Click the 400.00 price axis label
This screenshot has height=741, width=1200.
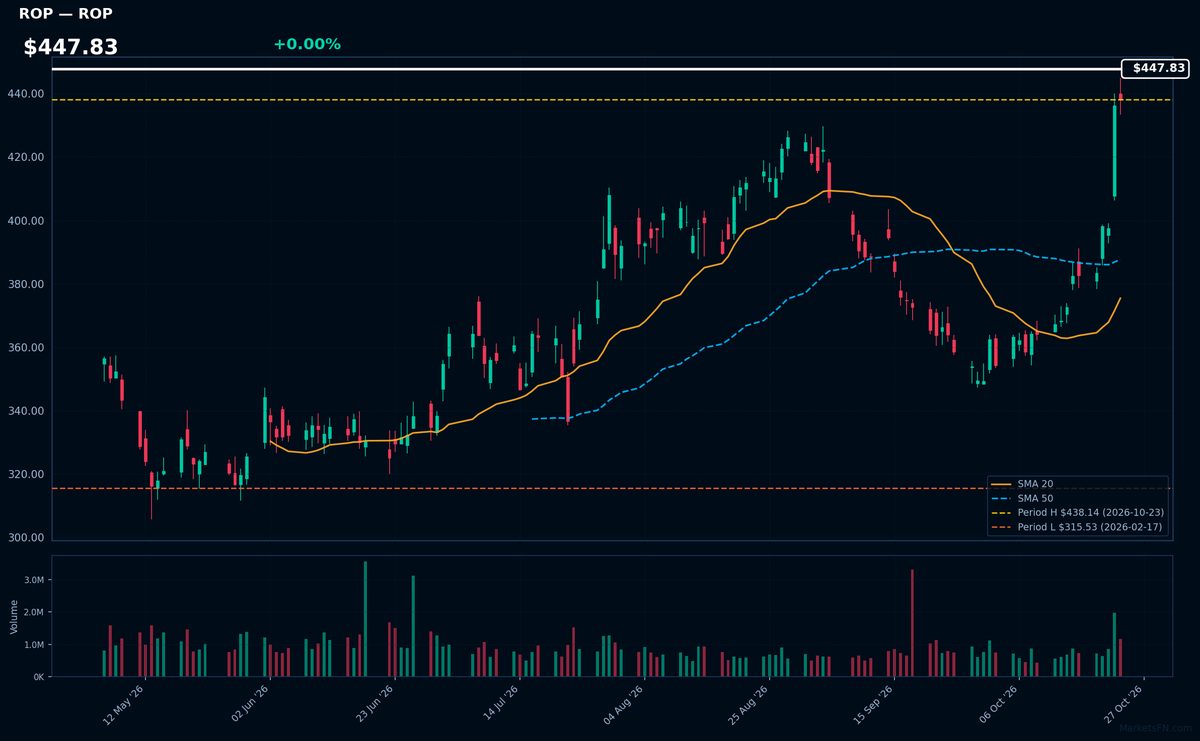[x=28, y=221]
